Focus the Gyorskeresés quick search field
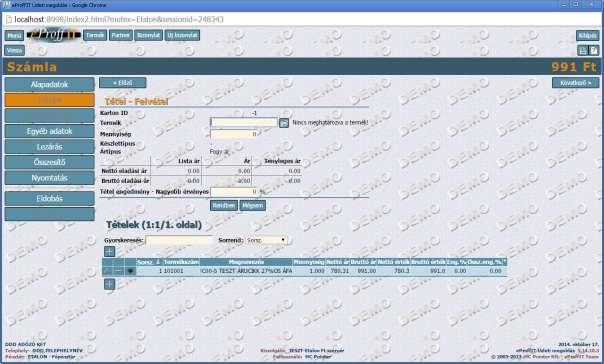 coord(179,240)
